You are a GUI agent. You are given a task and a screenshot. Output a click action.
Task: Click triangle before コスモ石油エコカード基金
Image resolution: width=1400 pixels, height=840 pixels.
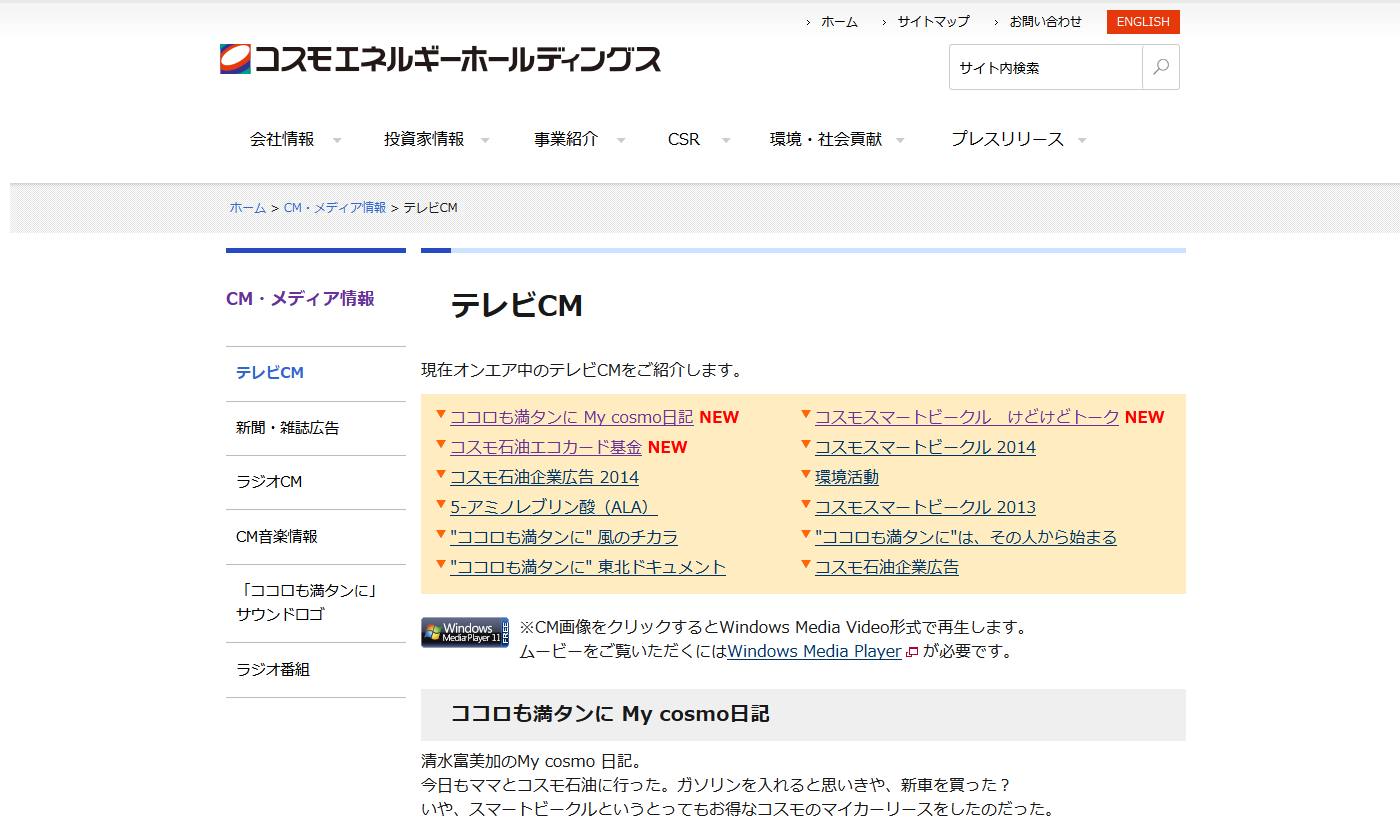pyautogui.click(x=441, y=444)
